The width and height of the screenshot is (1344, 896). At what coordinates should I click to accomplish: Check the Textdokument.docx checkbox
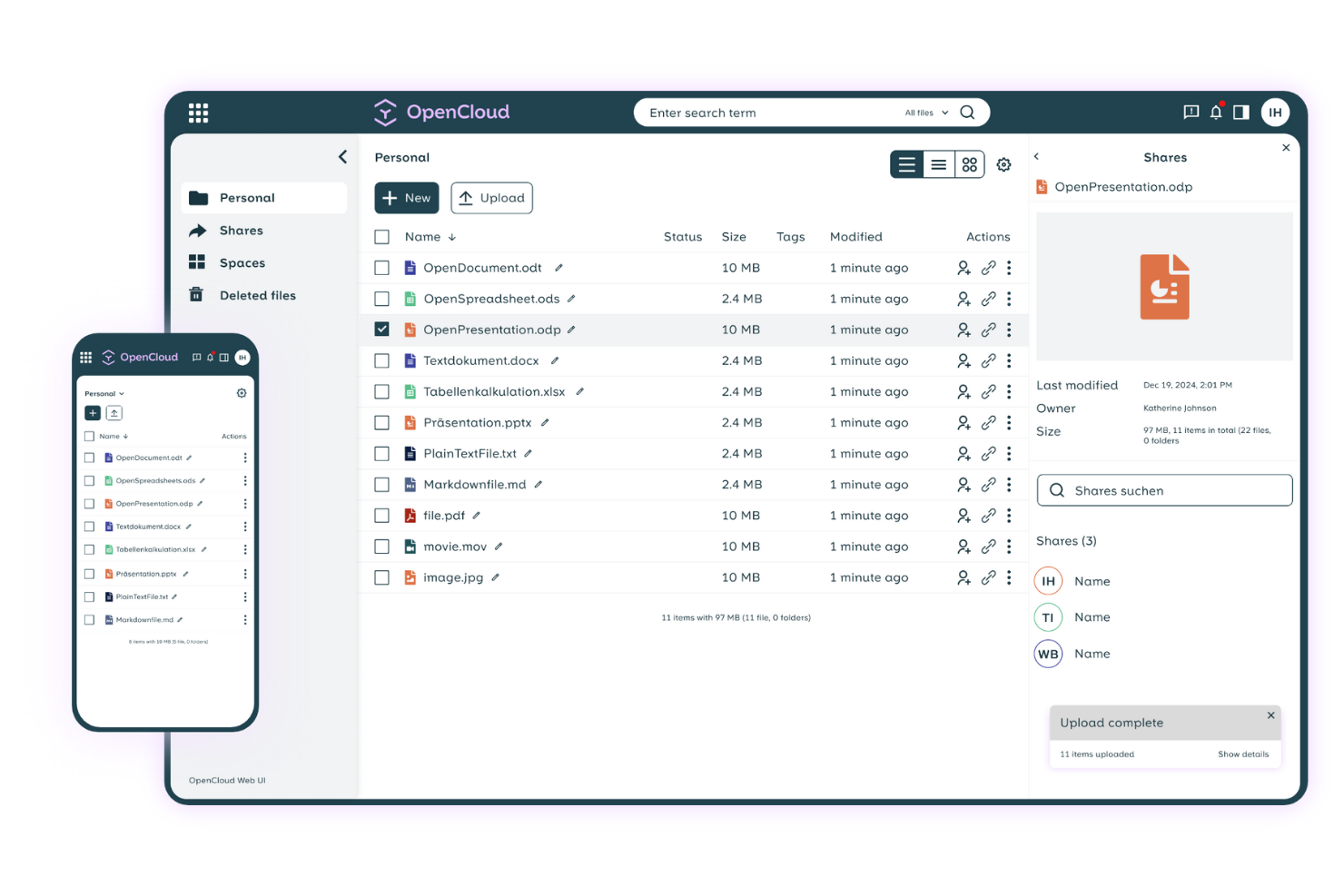(382, 361)
